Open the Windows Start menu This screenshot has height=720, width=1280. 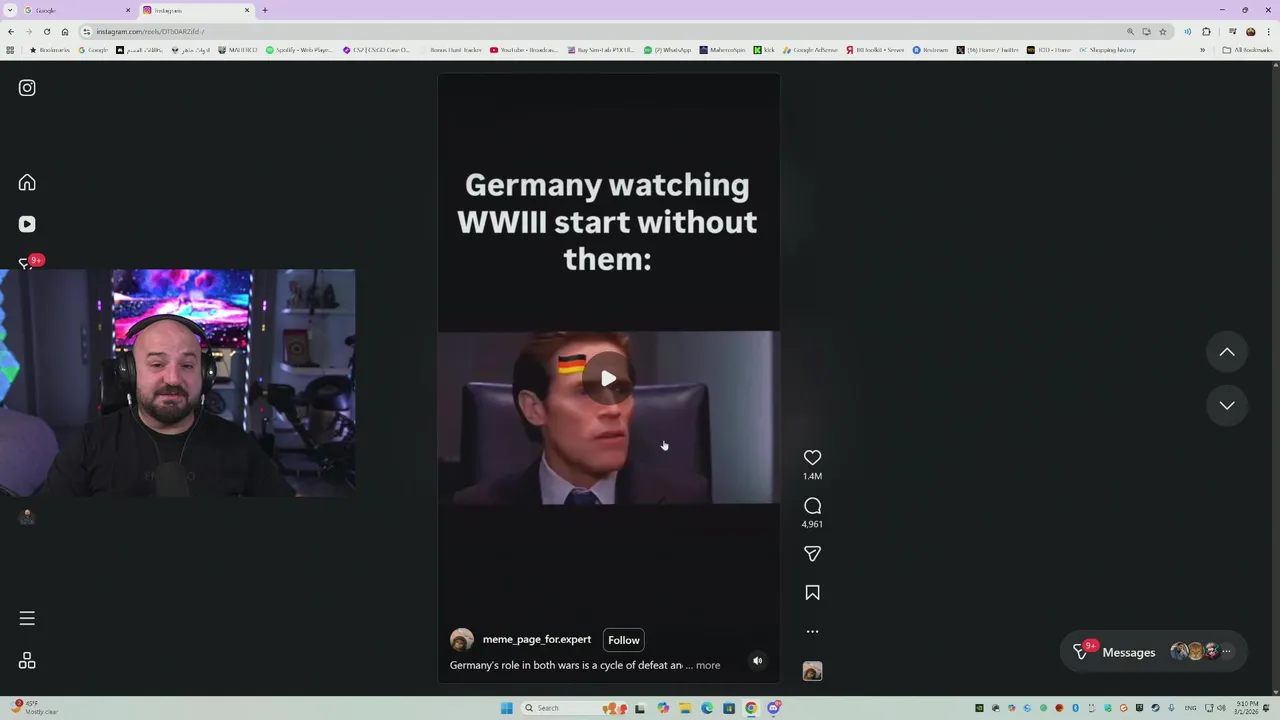[507, 708]
